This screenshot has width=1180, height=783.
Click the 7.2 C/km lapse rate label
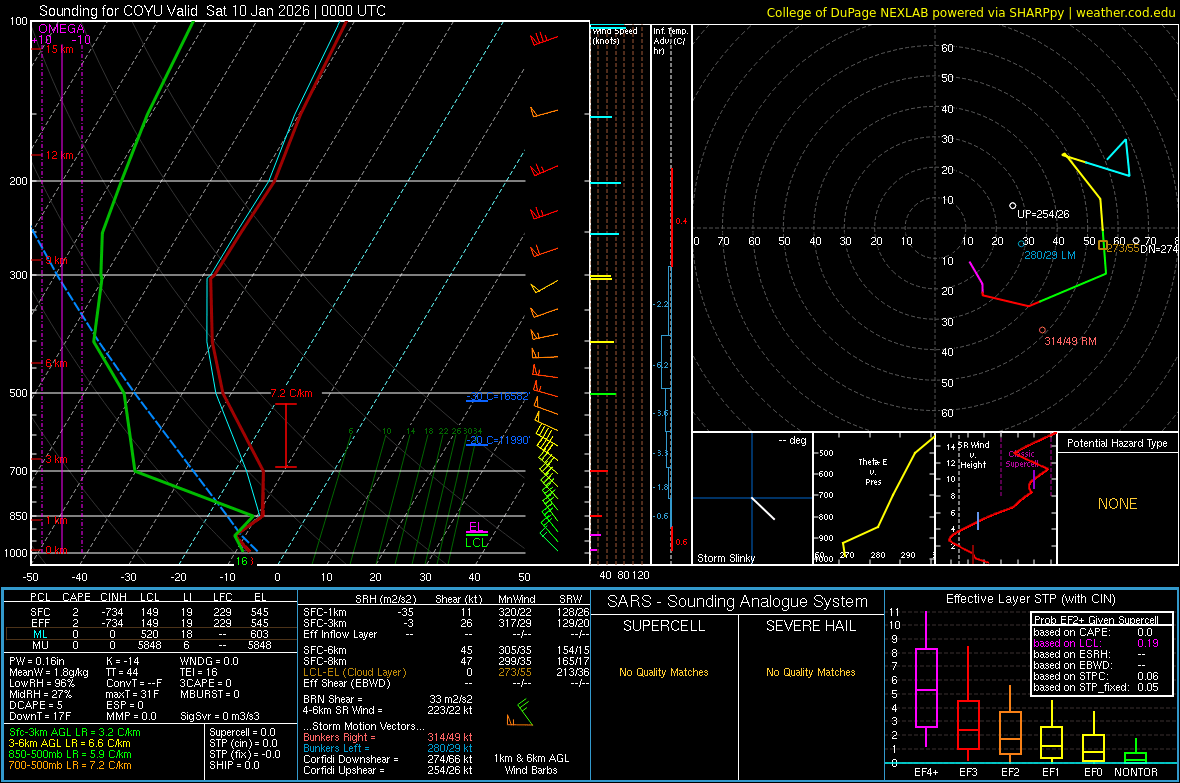291,393
